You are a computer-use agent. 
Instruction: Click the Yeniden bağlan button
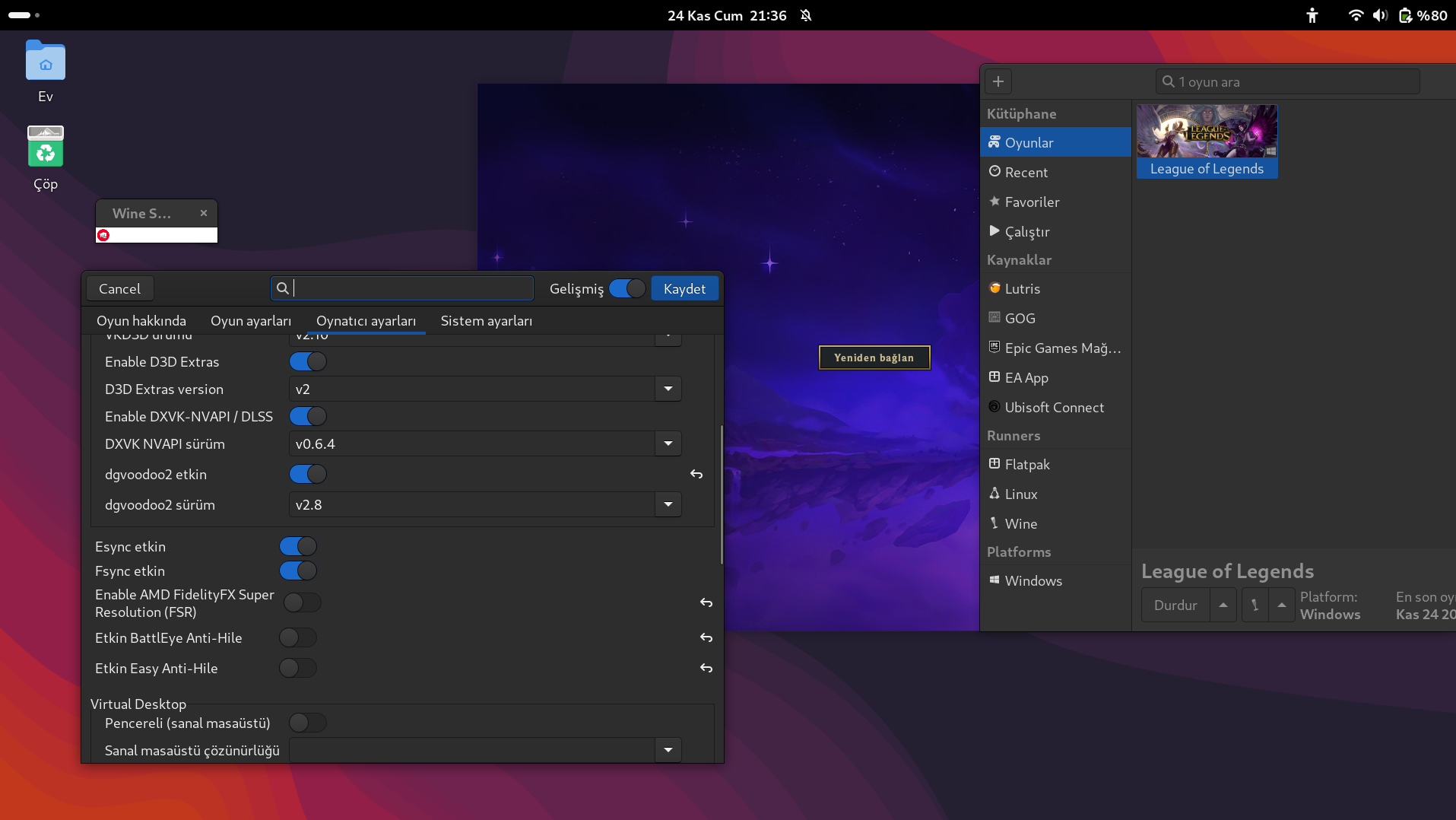pyautogui.click(x=874, y=358)
